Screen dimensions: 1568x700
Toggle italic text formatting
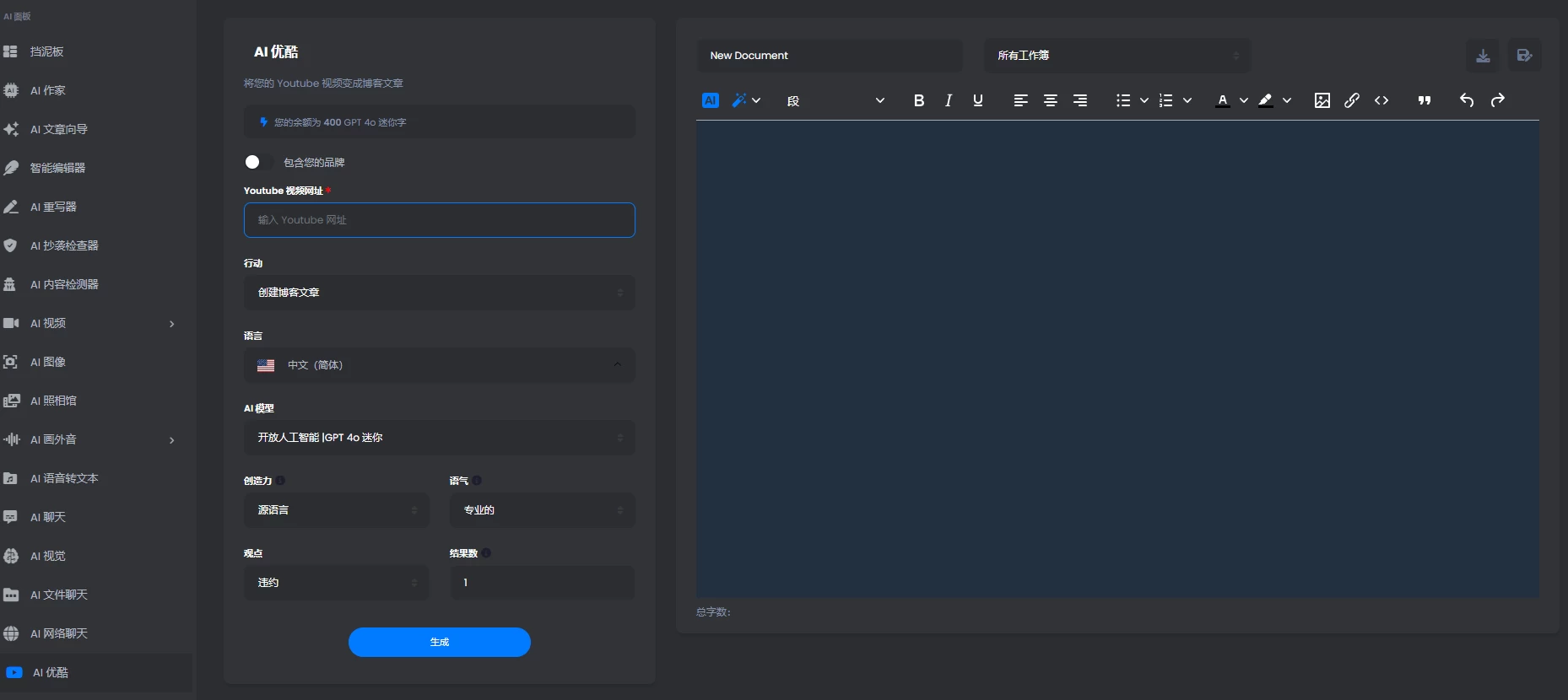click(949, 100)
